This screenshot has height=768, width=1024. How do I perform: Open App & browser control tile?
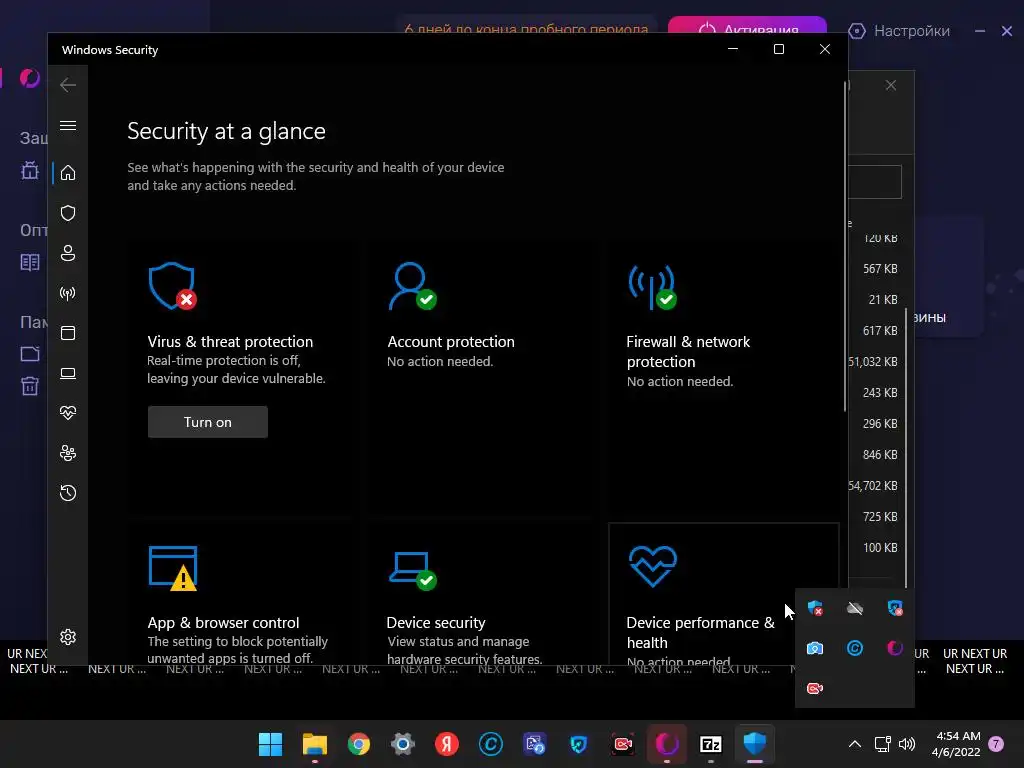point(240,593)
